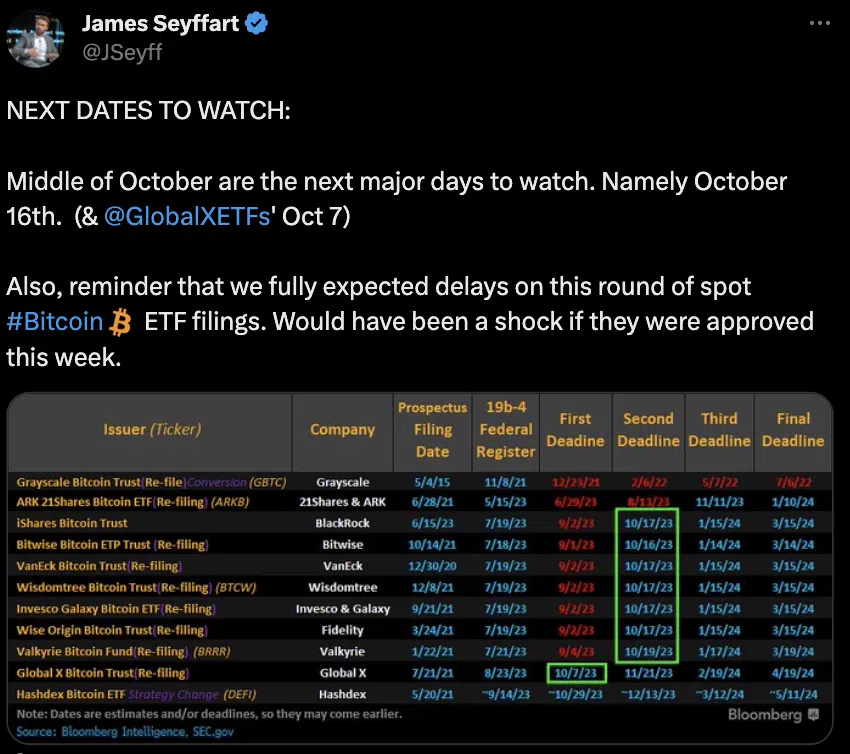Click the Valkyrie 10/19/23 deadline cell
Image resolution: width=850 pixels, height=754 pixels.
click(x=648, y=652)
